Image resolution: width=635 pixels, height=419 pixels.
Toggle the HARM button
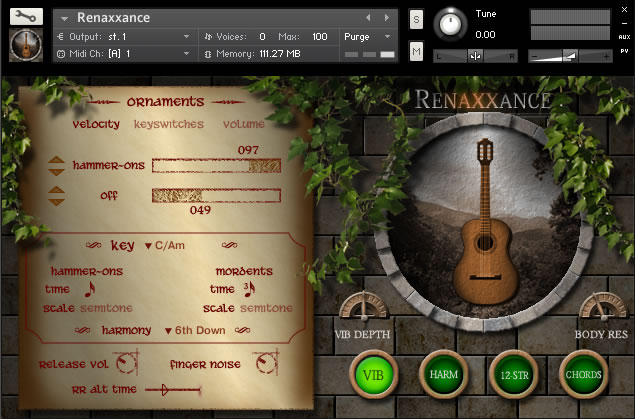click(443, 375)
